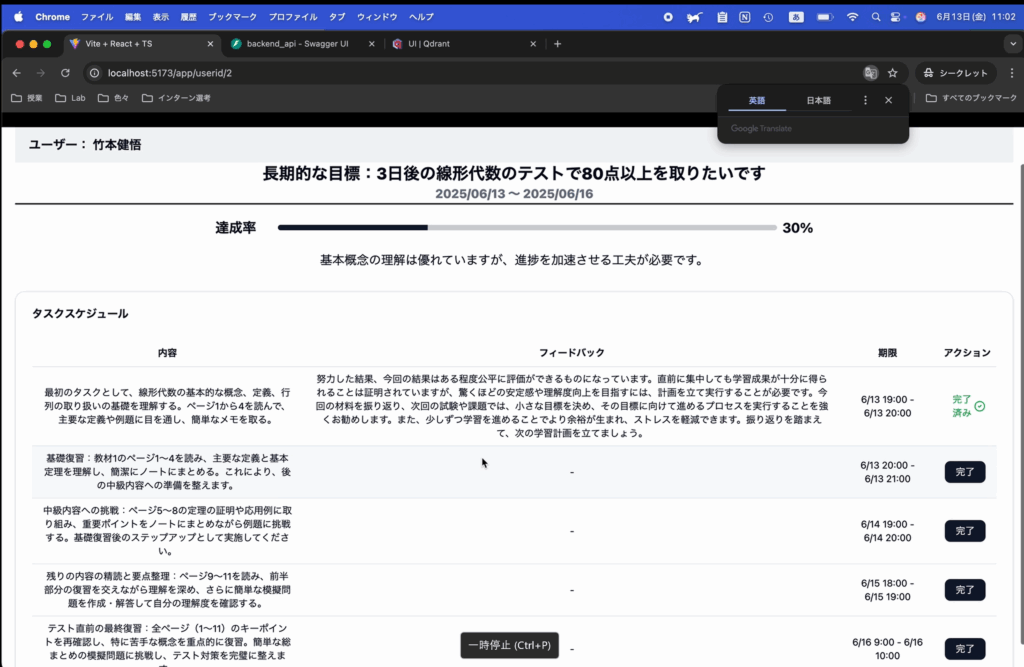Close the UI | Qdrant tab
The image size is (1024, 667).
tap(533, 44)
